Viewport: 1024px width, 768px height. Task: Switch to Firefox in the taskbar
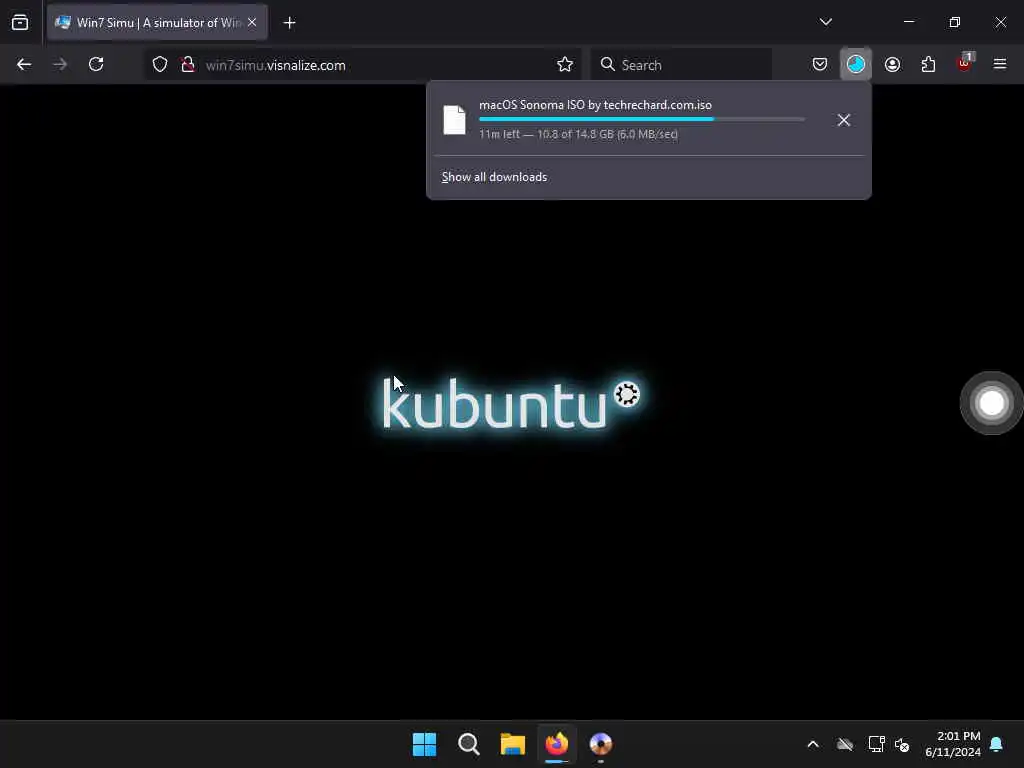pos(557,744)
